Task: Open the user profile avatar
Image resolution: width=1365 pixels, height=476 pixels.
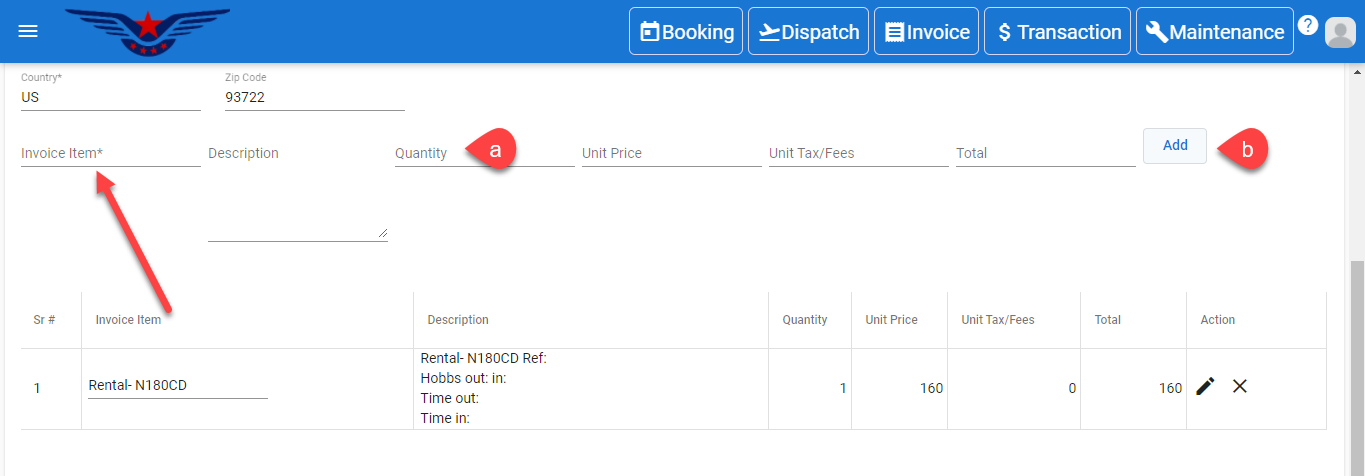Action: coord(1338,33)
